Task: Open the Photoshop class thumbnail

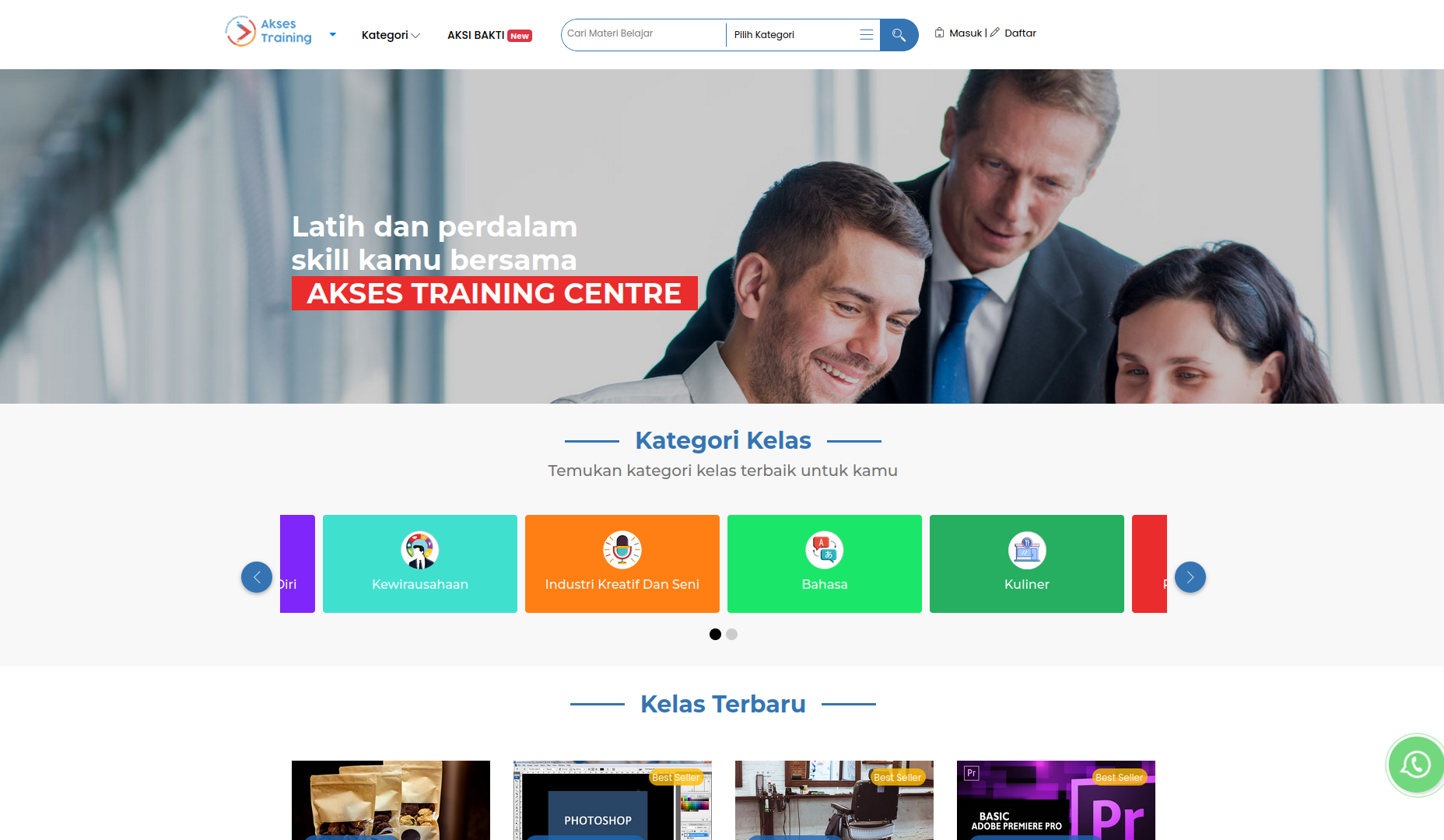Action: pyautogui.click(x=612, y=800)
